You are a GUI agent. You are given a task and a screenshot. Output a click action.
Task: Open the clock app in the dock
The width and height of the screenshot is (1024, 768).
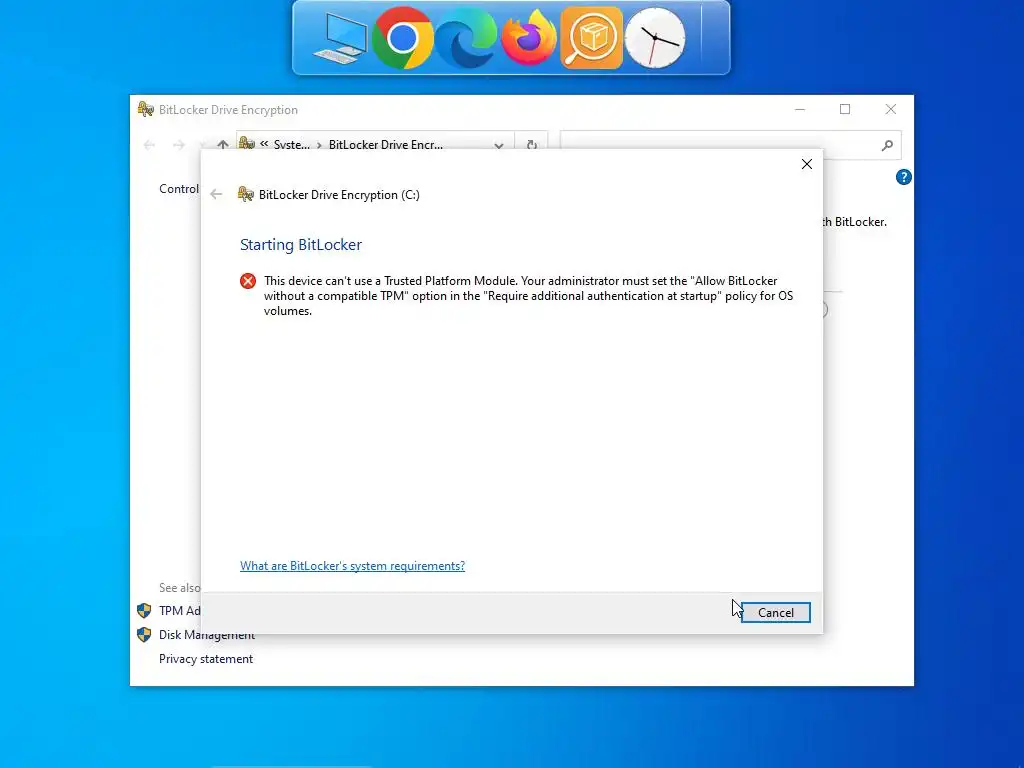pos(655,38)
